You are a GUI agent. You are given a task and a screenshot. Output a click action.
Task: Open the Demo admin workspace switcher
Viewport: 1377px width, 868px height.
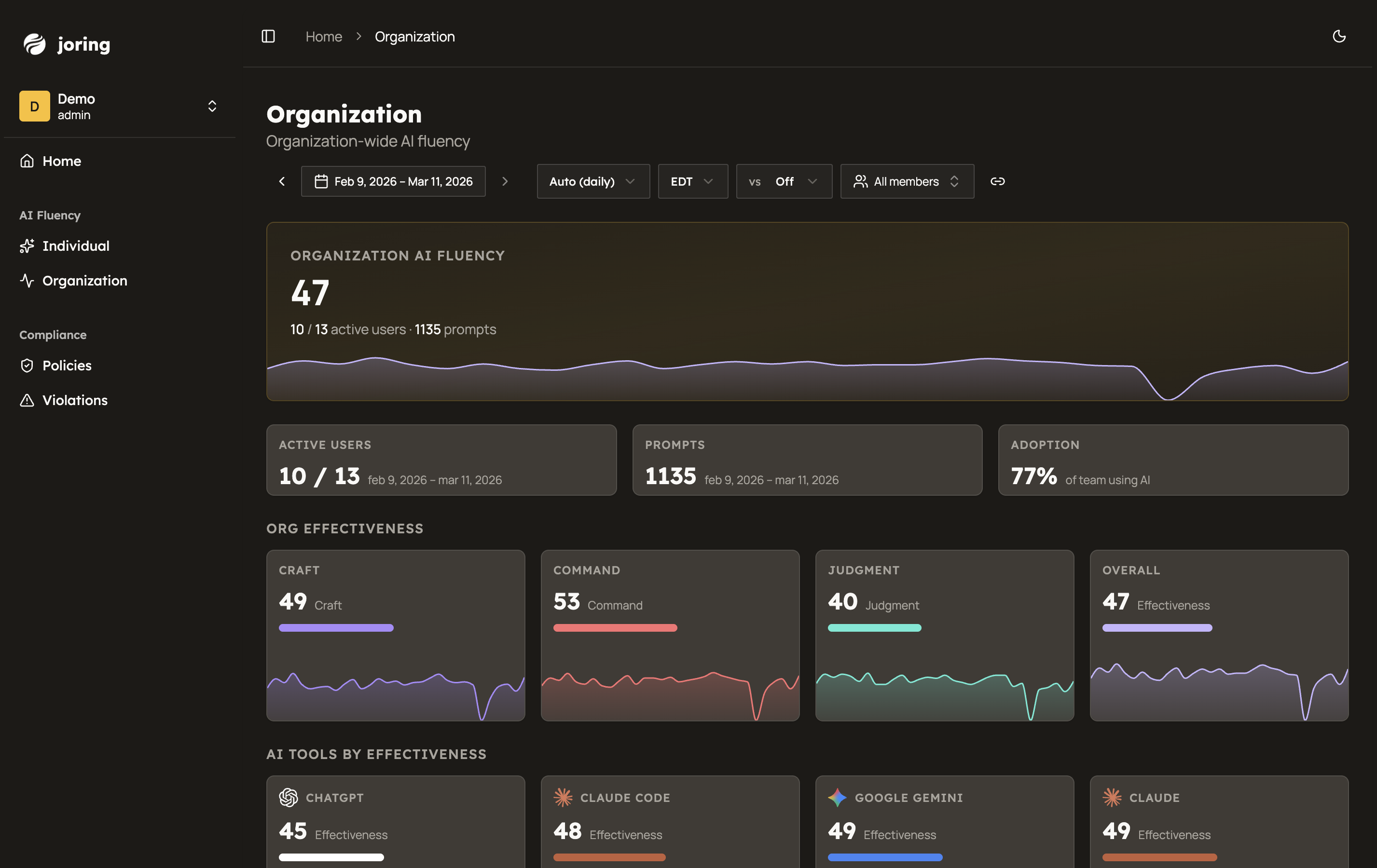coord(118,106)
